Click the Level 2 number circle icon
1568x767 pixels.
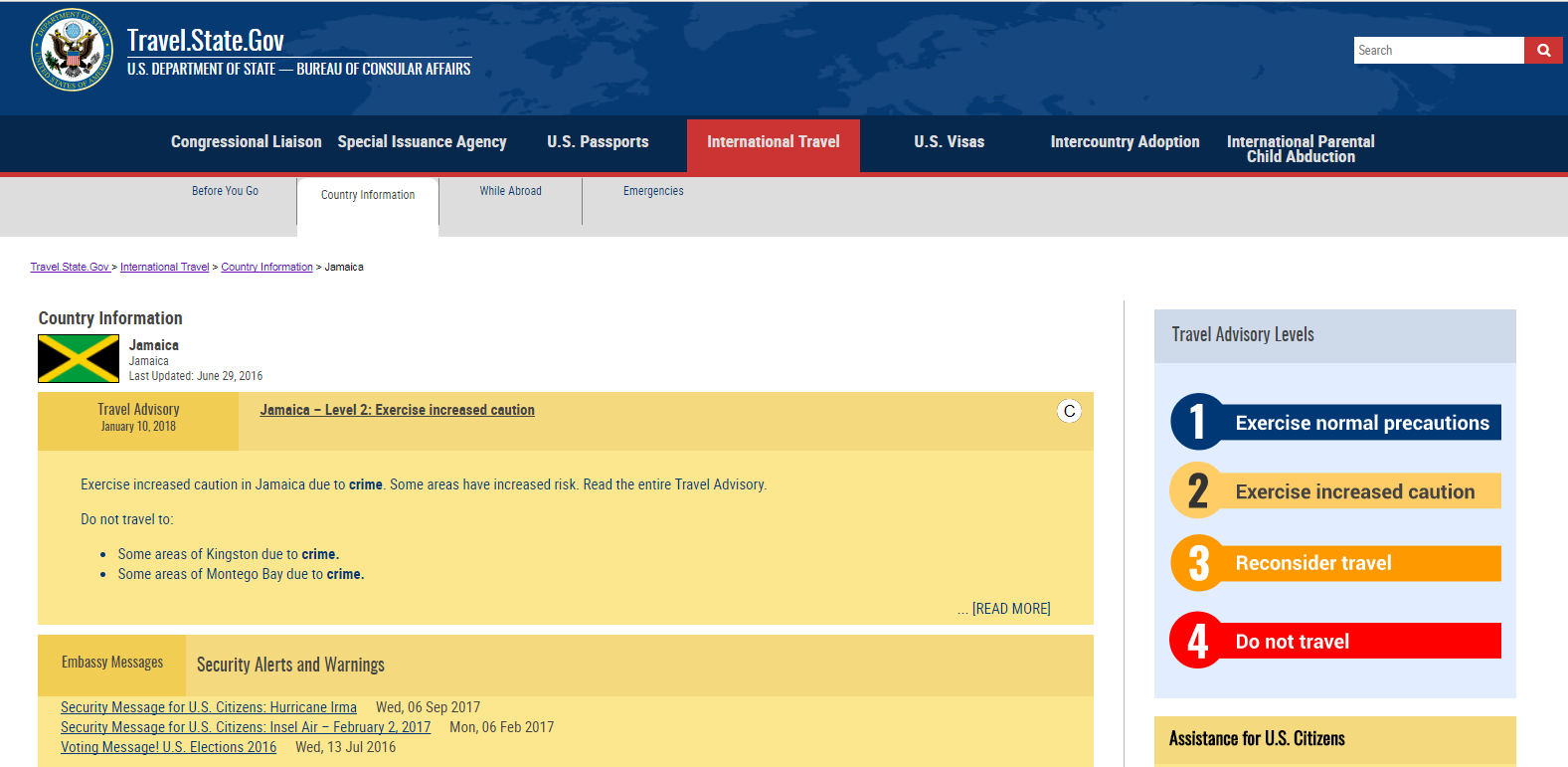1197,490
